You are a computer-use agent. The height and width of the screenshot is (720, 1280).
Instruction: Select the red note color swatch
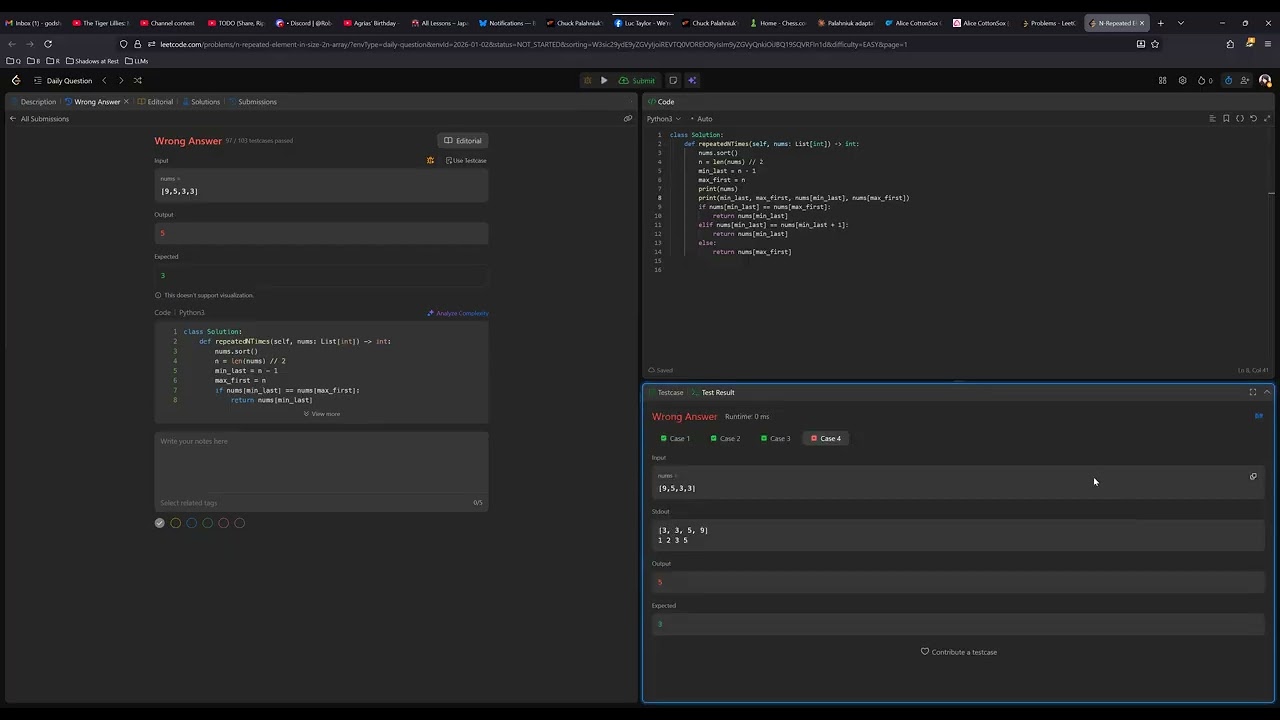pos(224,523)
